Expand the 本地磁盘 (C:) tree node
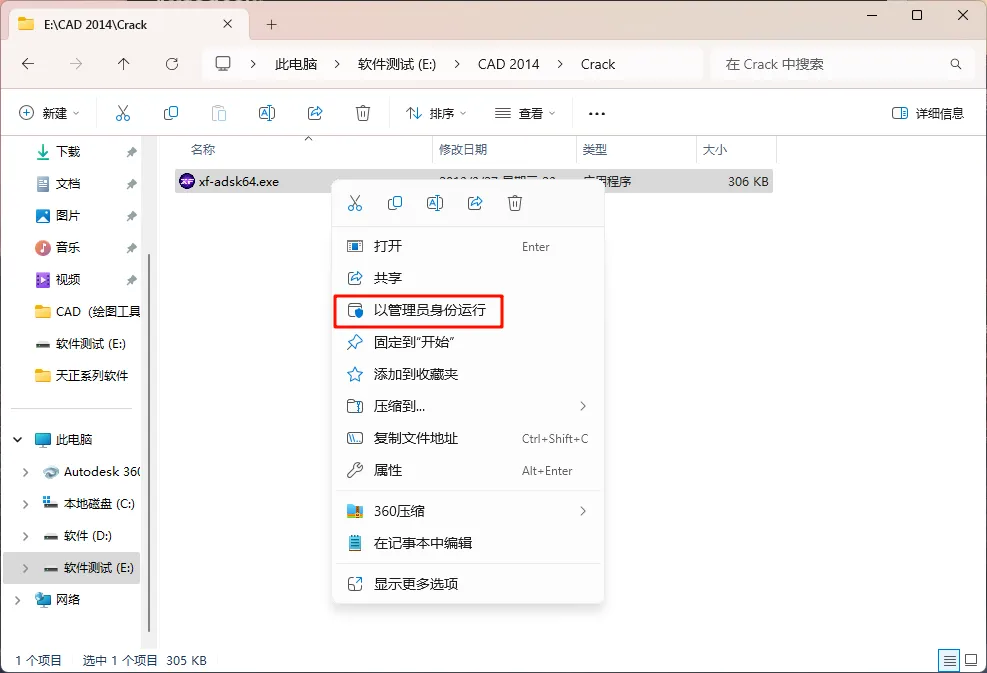This screenshot has height=673, width=987. click(x=25, y=504)
